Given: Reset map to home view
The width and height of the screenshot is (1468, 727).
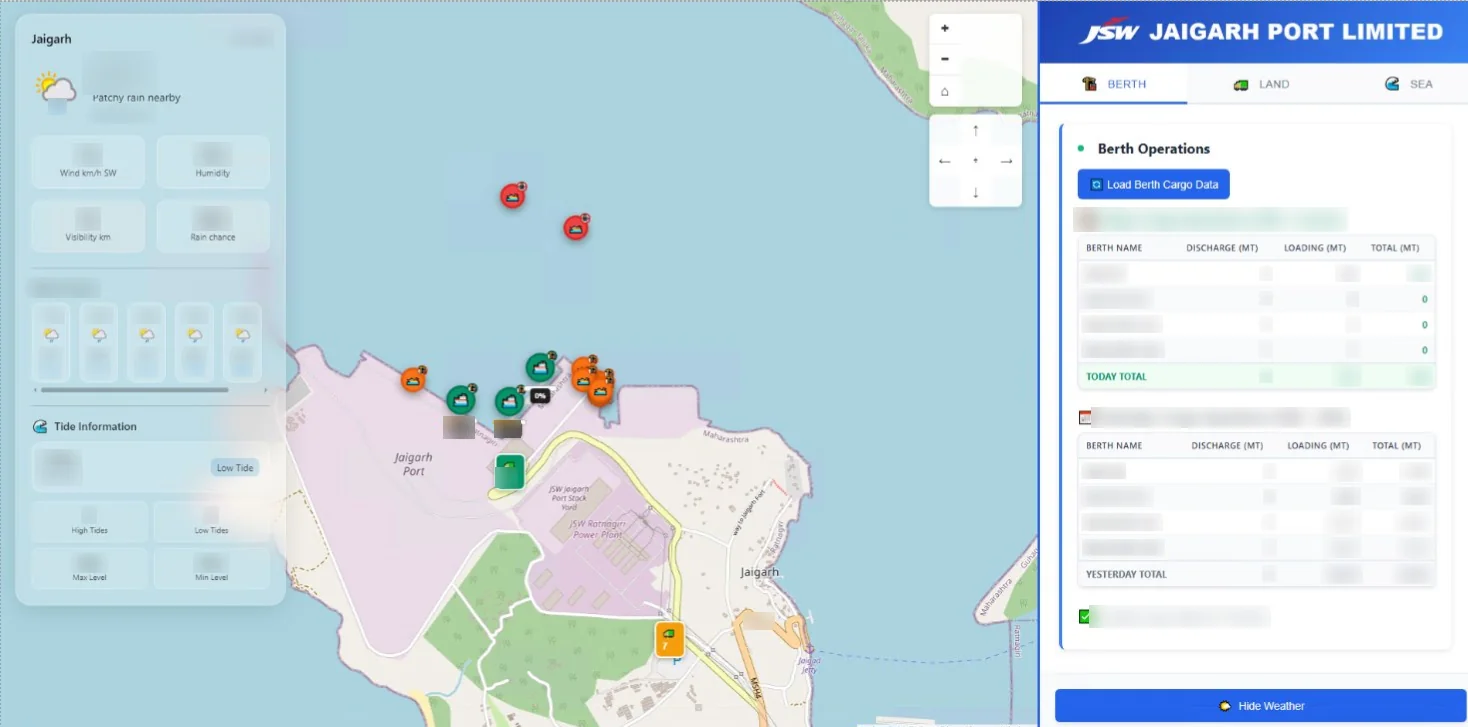Looking at the screenshot, I should click(x=945, y=91).
